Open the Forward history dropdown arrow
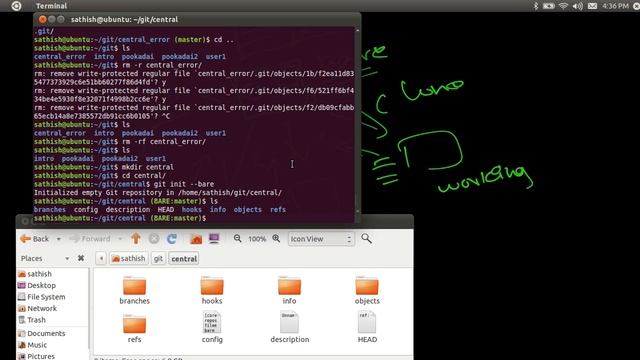 pos(120,239)
